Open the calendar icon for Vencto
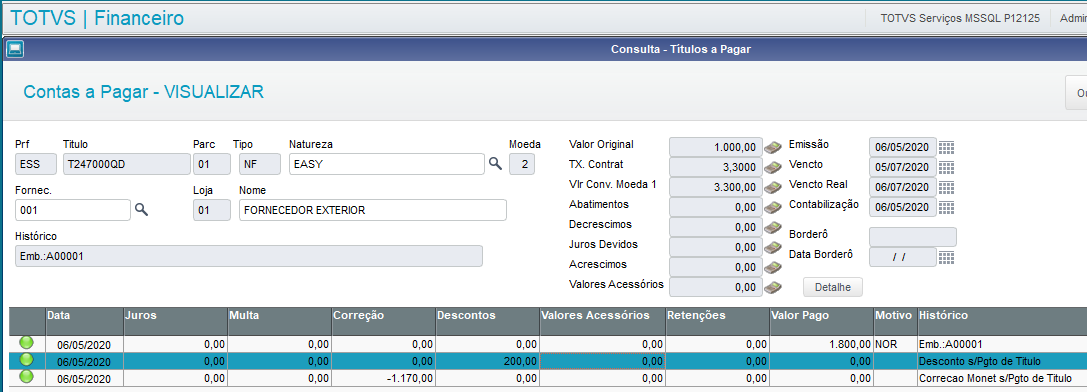Viewport: 1087px width, 392px height. coord(946,167)
